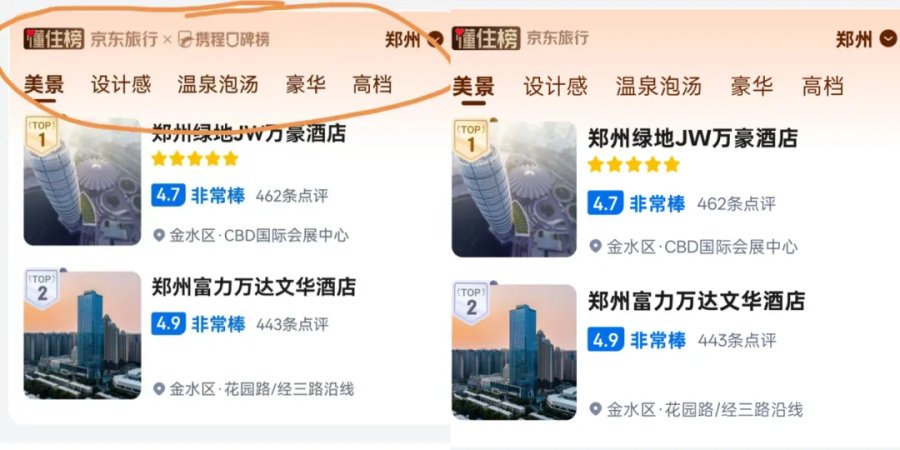Viewport: 900px width, 450px height.
Task: Click the five-star rating in right screen
Action: click(x=633, y=165)
